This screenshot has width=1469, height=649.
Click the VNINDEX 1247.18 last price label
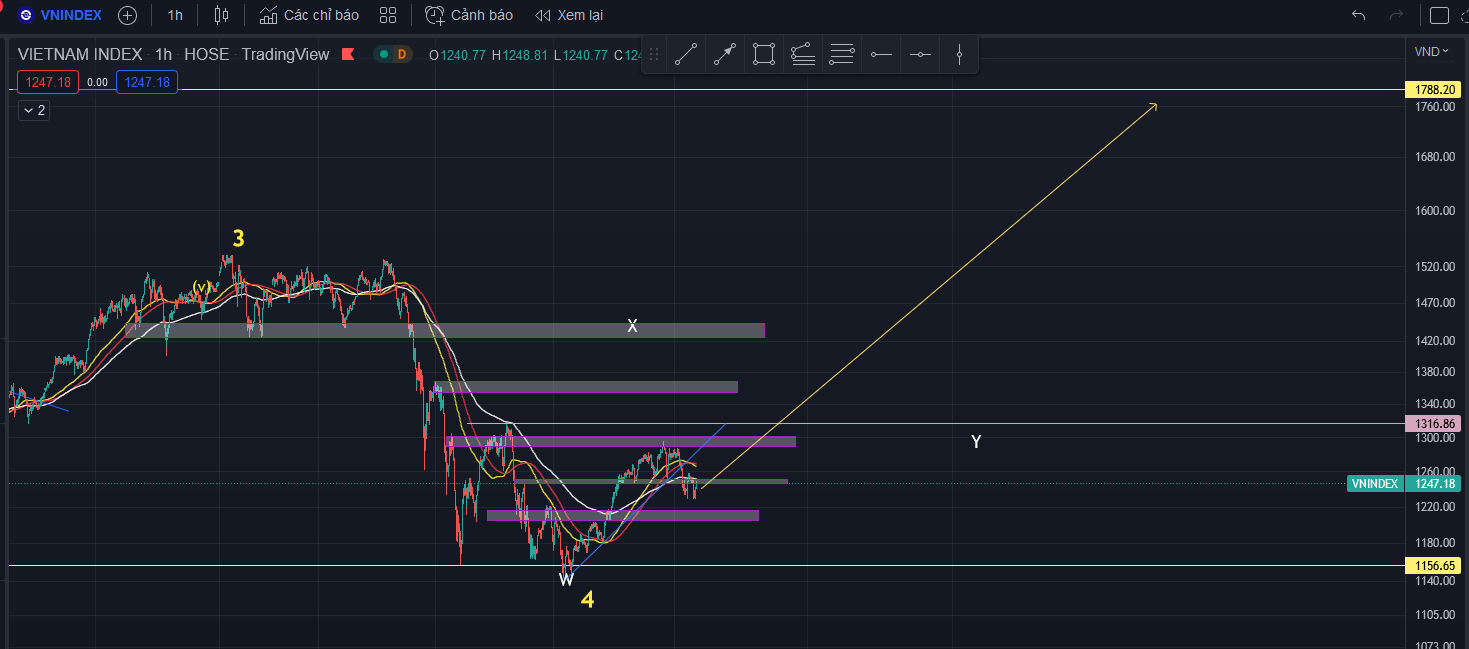(1404, 484)
